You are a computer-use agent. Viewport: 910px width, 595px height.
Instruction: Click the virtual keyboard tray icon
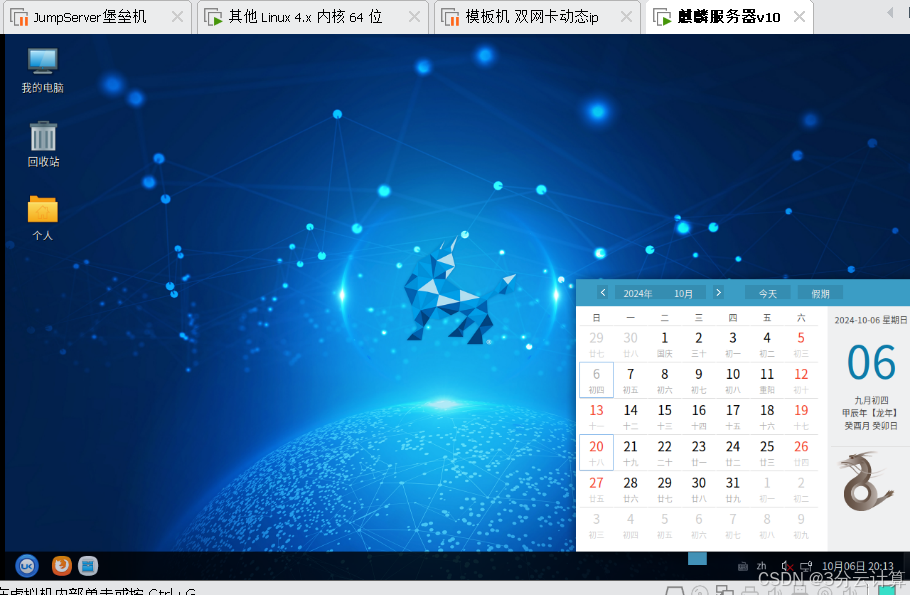[743, 567]
